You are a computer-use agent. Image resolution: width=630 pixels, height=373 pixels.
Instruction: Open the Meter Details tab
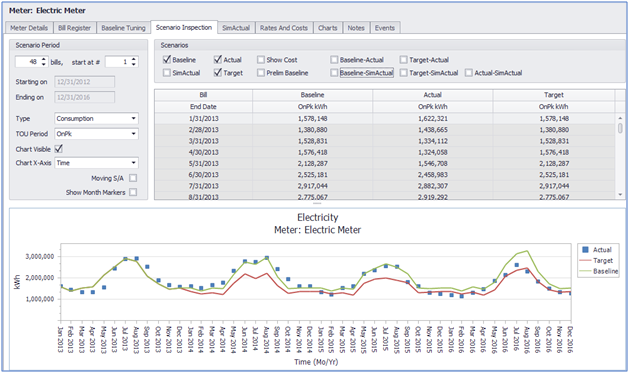[x=29, y=28]
